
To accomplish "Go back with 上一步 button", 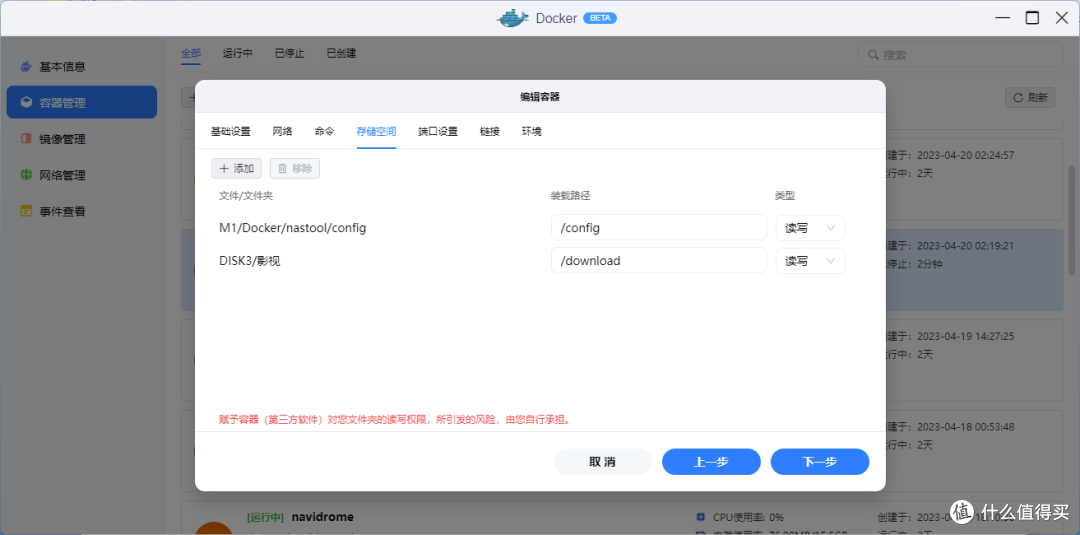I will (x=712, y=462).
